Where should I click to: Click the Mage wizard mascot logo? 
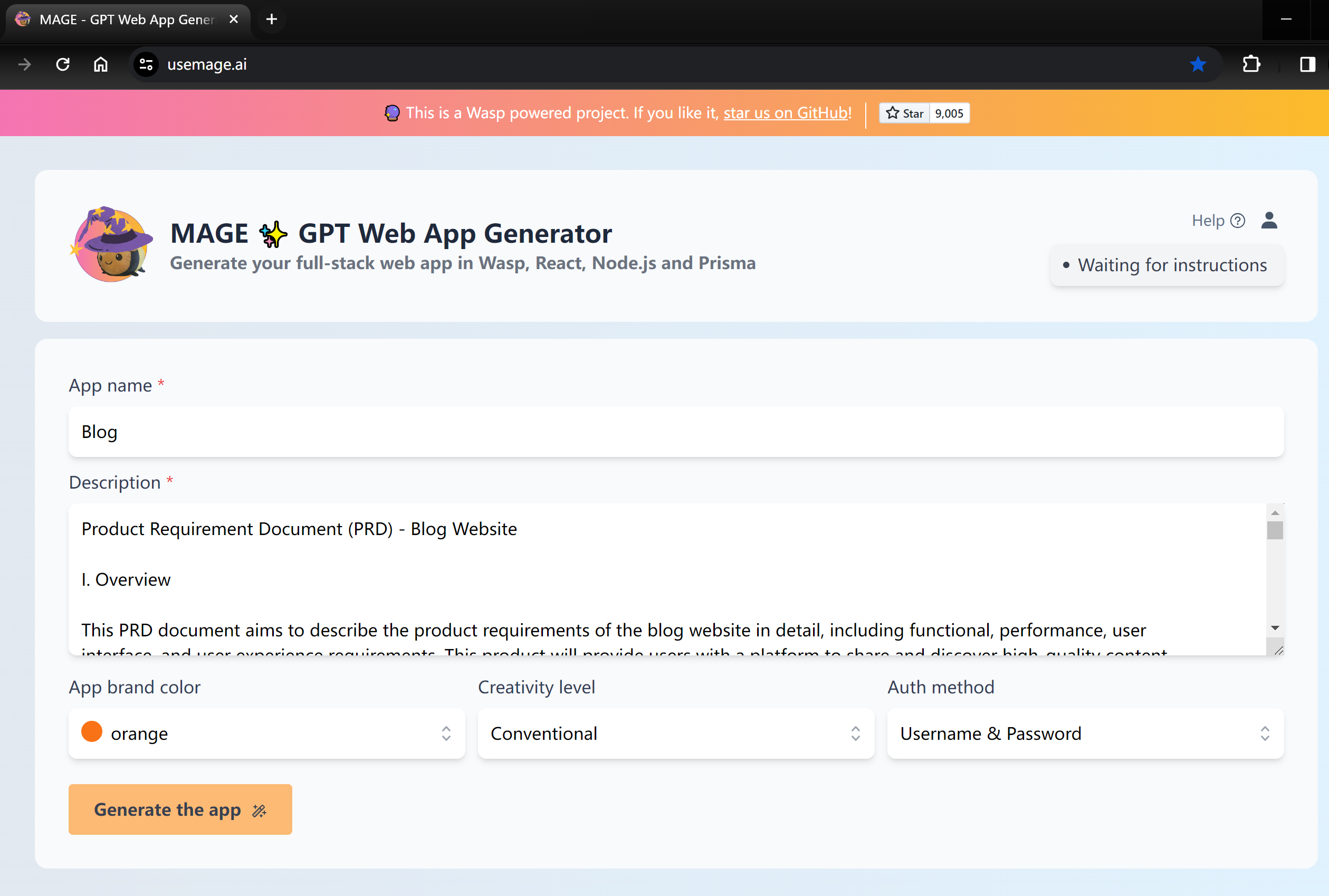[x=112, y=244]
